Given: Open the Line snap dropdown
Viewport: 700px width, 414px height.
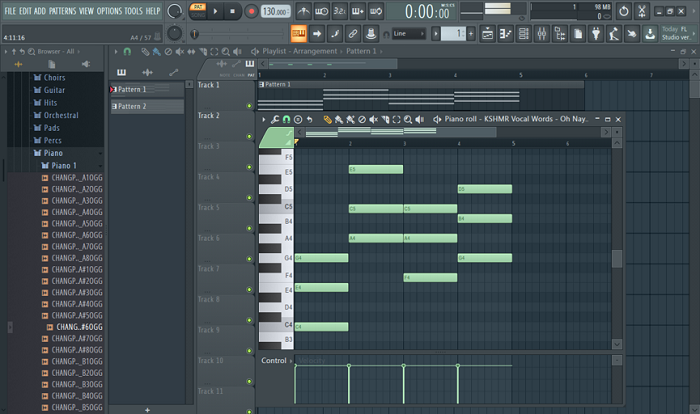Looking at the screenshot, I should point(408,33).
